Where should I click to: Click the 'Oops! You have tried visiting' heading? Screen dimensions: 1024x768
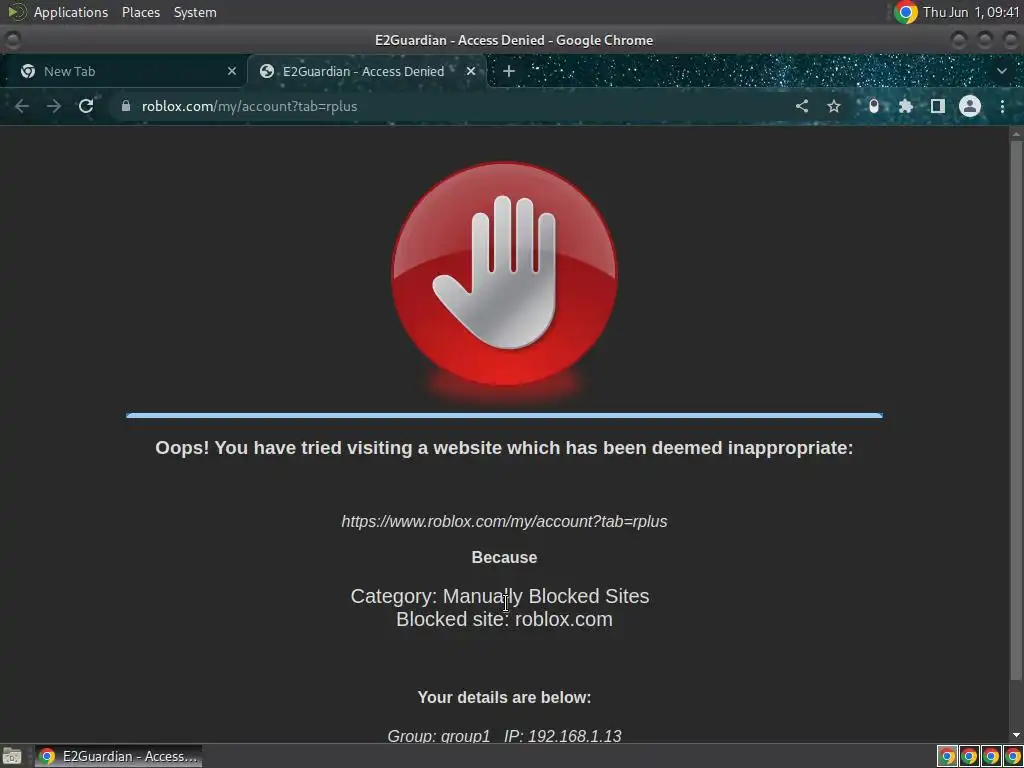(x=504, y=448)
